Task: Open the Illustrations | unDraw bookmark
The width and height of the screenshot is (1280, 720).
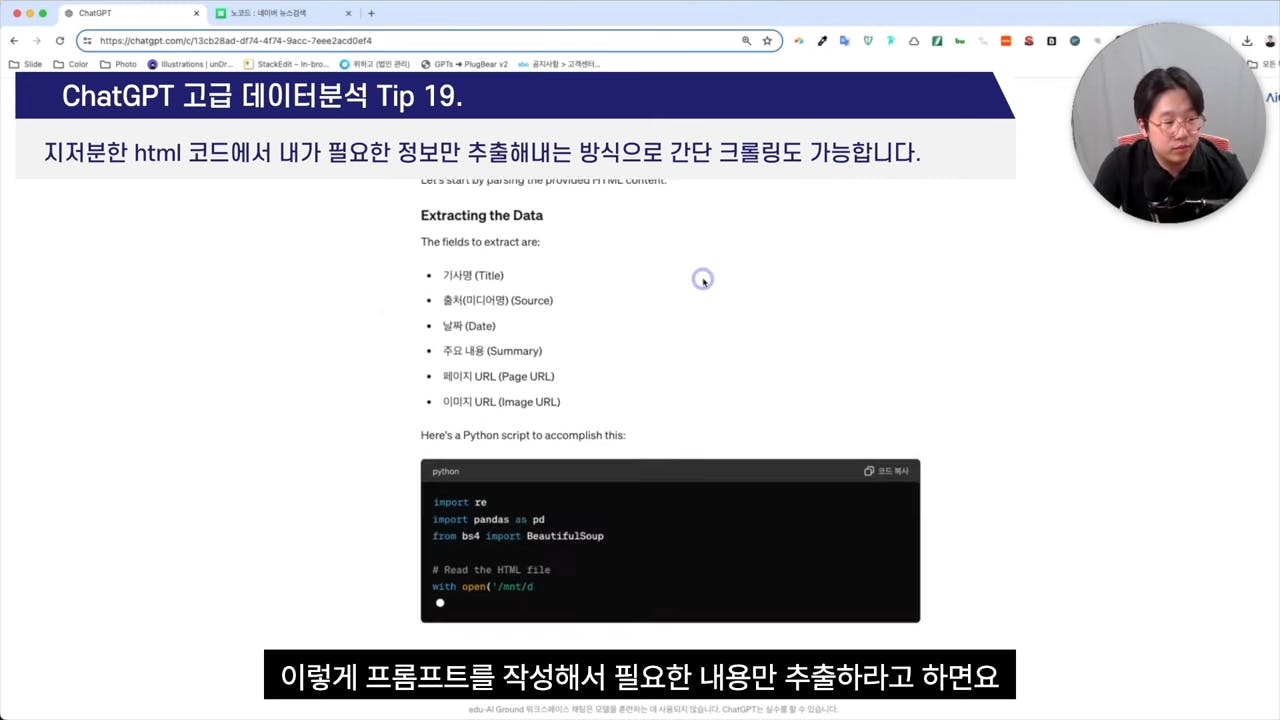Action: coord(190,64)
